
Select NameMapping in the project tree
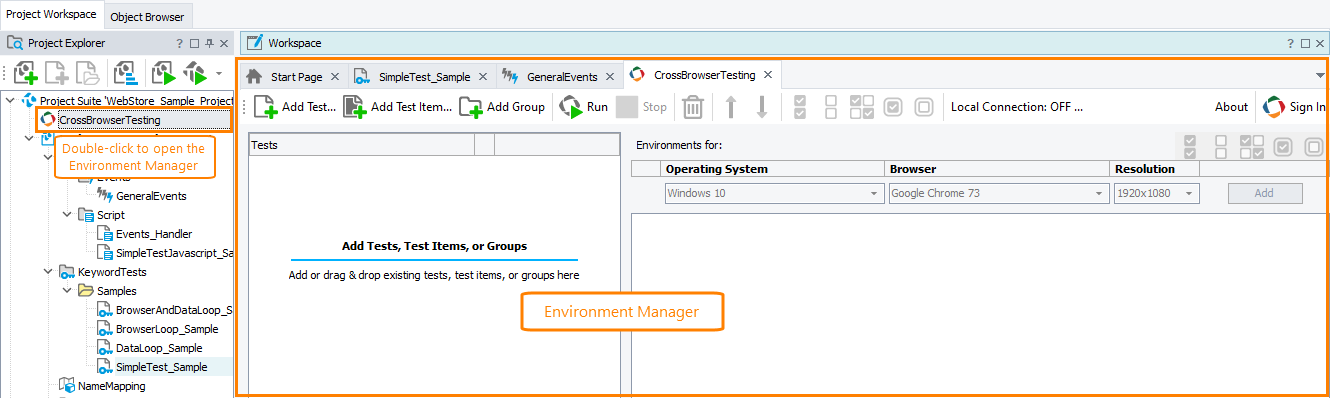[x=111, y=386]
